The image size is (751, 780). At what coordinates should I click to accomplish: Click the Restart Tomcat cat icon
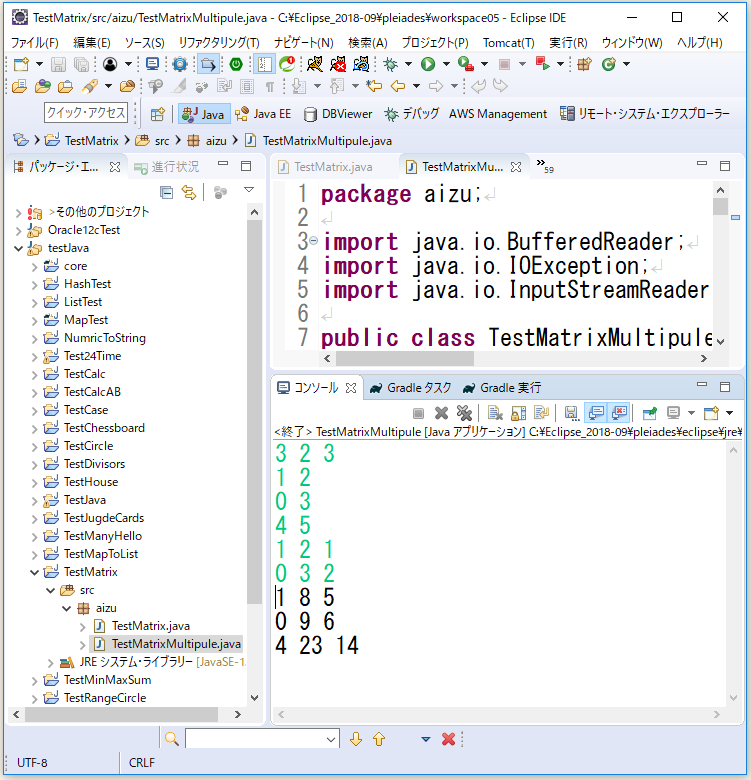point(361,64)
